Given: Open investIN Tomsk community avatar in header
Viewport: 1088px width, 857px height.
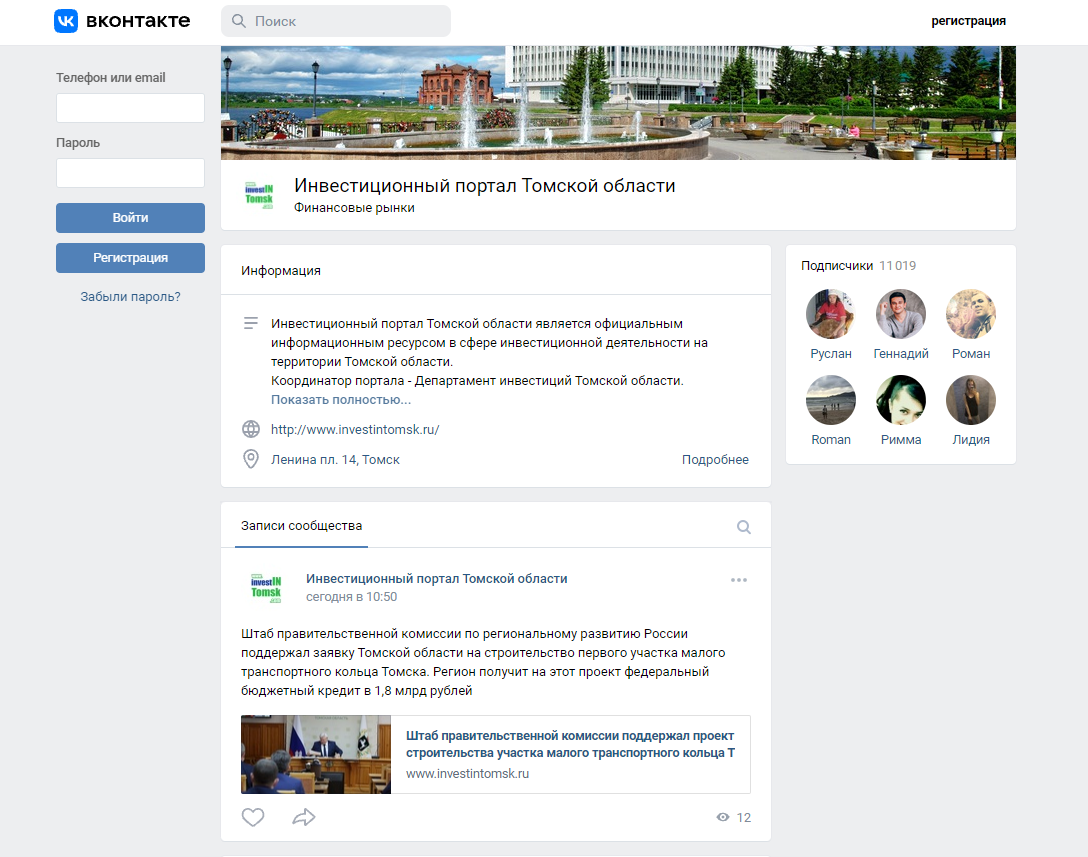Looking at the screenshot, I should (x=259, y=194).
